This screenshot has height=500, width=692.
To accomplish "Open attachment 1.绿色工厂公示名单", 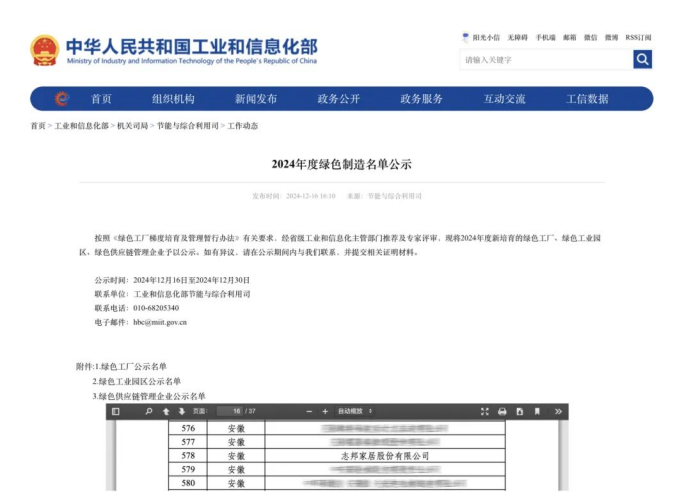I will tap(131, 367).
